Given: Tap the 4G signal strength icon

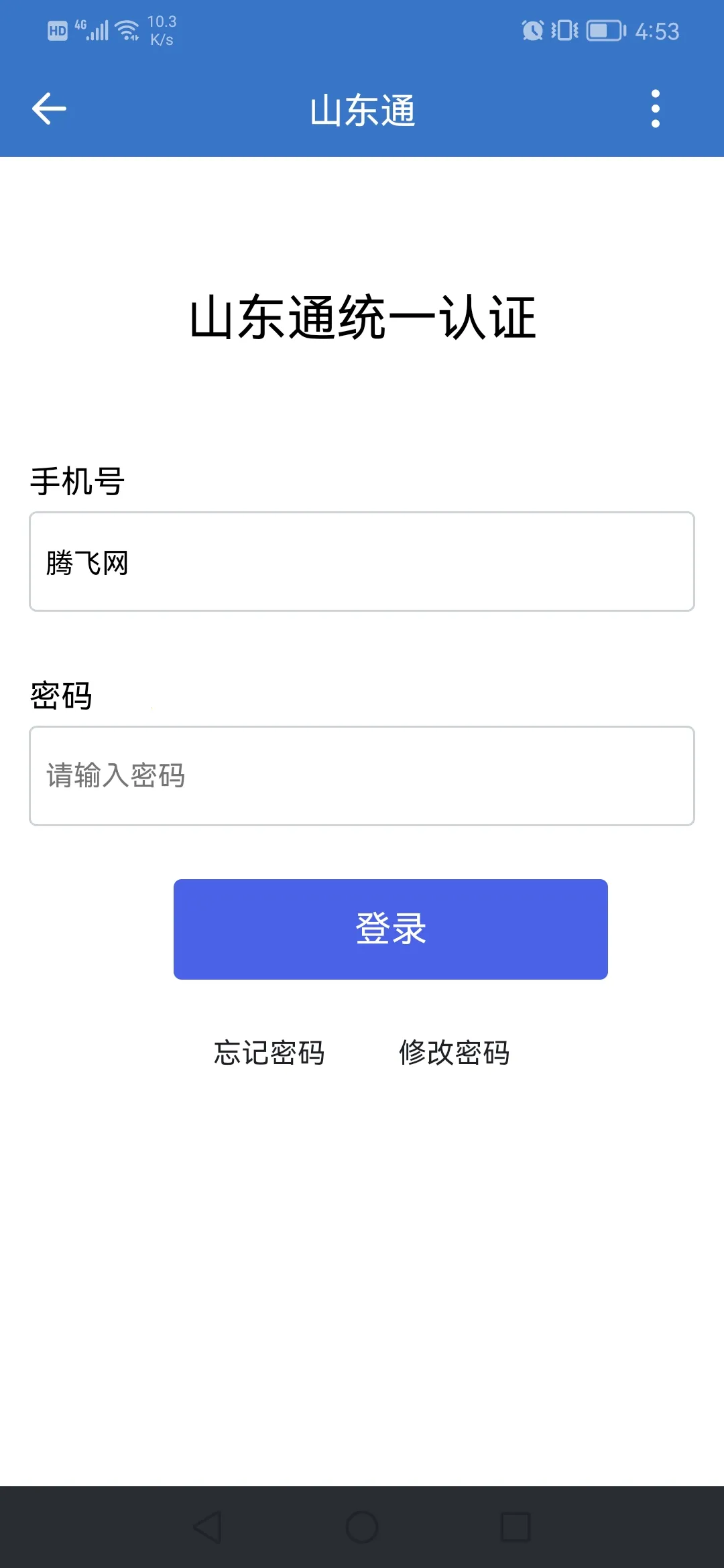Looking at the screenshot, I should [x=93, y=31].
